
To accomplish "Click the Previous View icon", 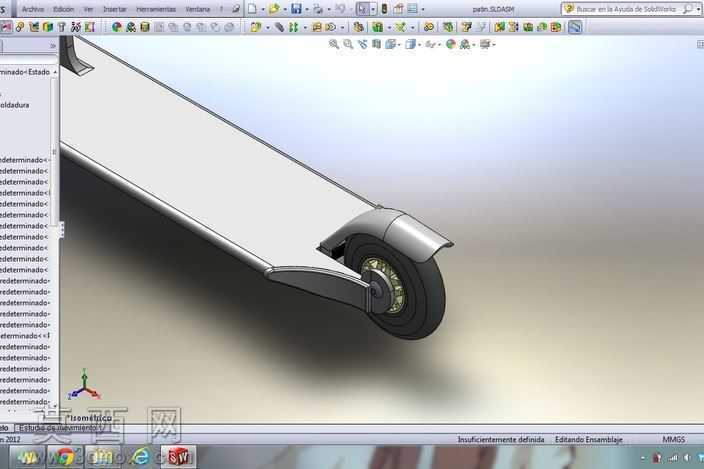I will coord(362,44).
